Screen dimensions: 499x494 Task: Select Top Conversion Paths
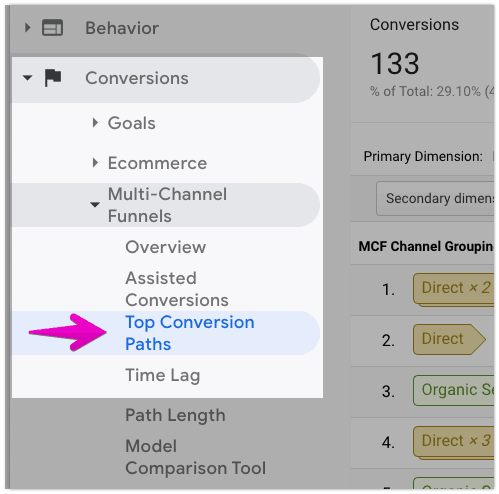click(190, 333)
